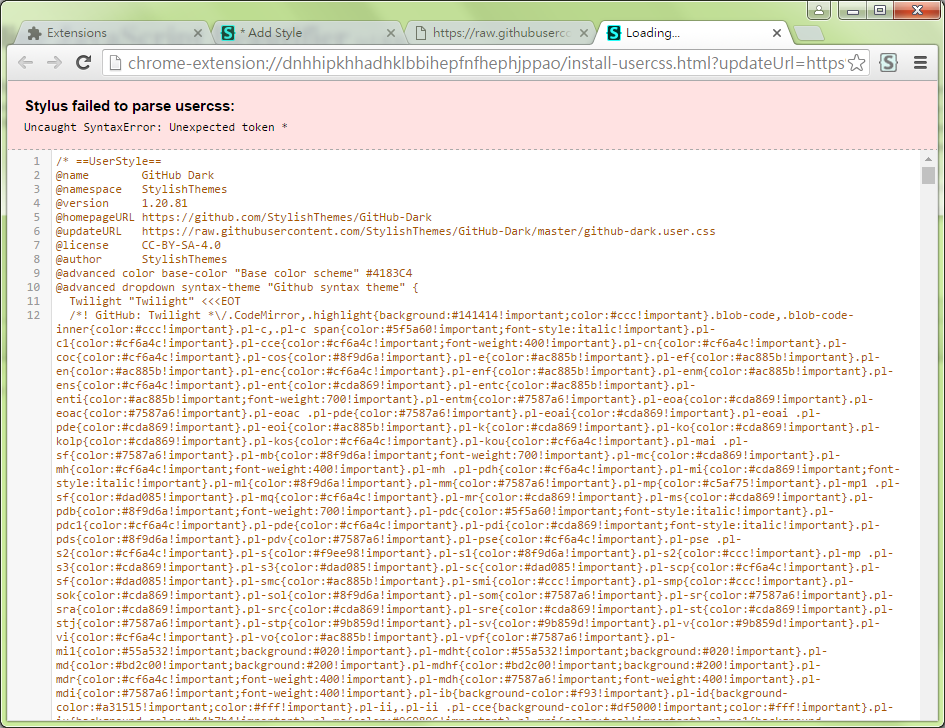Image resolution: width=945 pixels, height=728 pixels.
Task: Click the @homepageURL github.com link text
Action: [287, 217]
